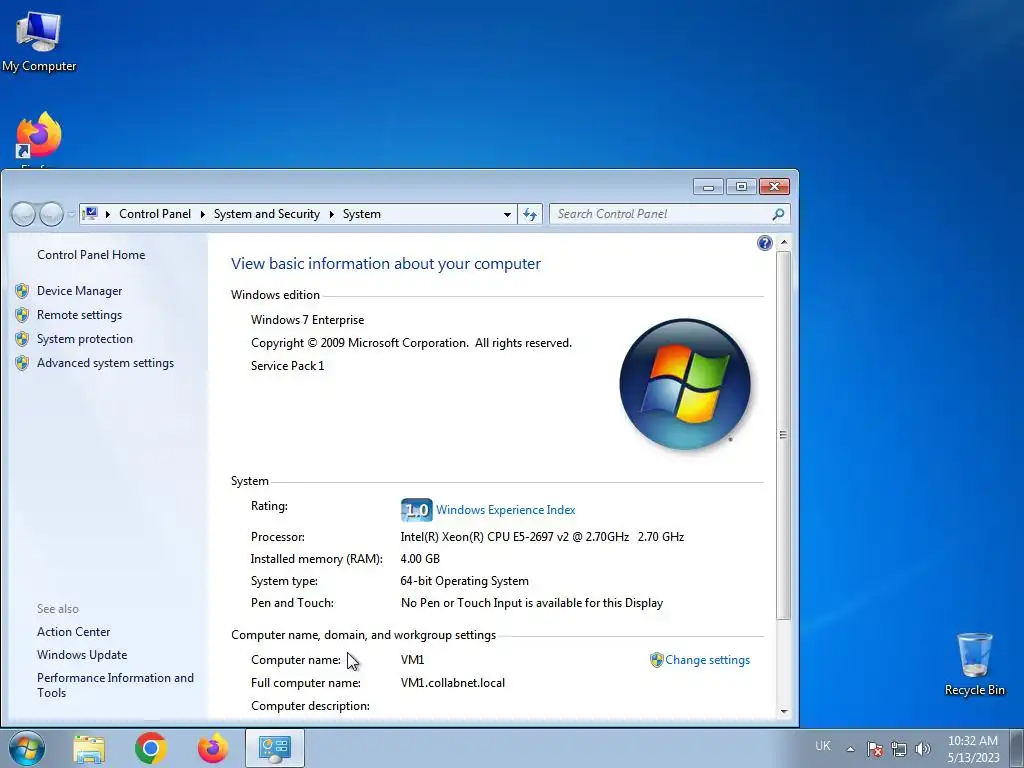
Task: Click the shield icon beside System protection
Action: point(22,339)
